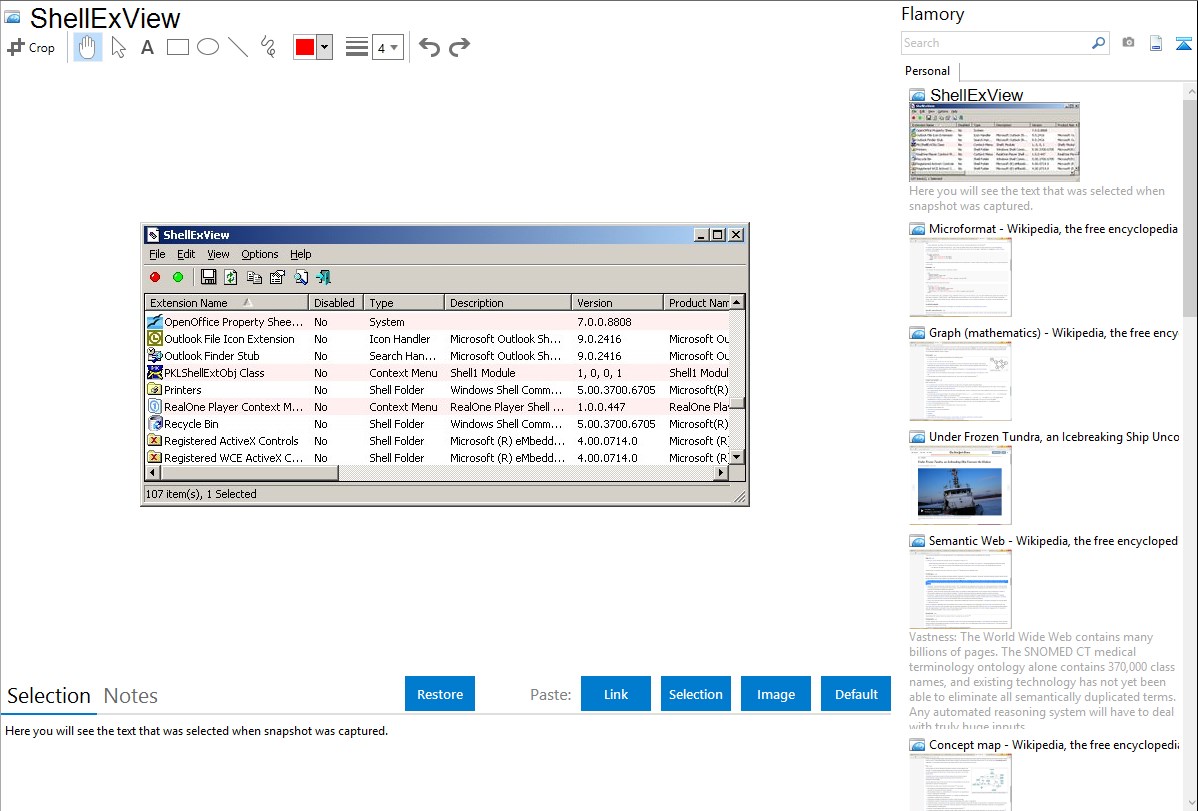Click the Paste Image button
Viewport: 1198px width, 811px height.
(775, 694)
